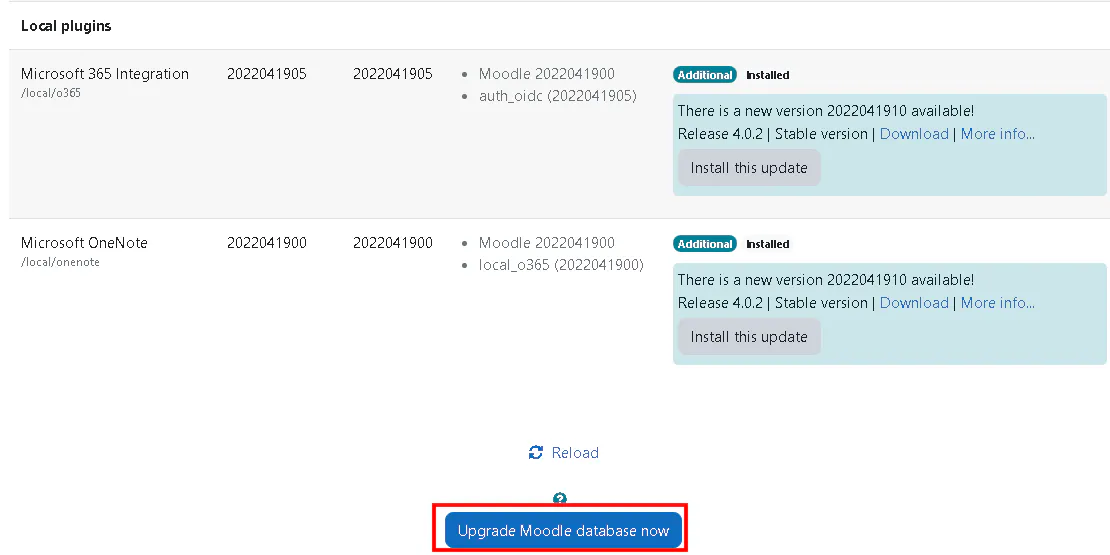
Task: Select new version 2022041910 notice in Microsoft 365 row
Action: click(x=826, y=111)
